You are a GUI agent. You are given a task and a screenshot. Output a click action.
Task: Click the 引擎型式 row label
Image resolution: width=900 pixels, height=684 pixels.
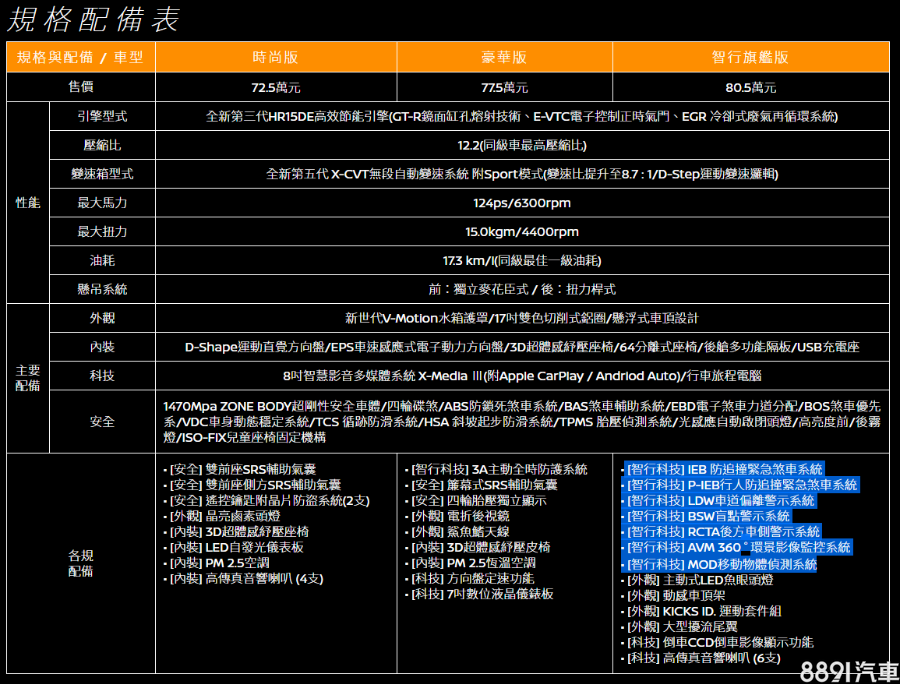pyautogui.click(x=102, y=116)
